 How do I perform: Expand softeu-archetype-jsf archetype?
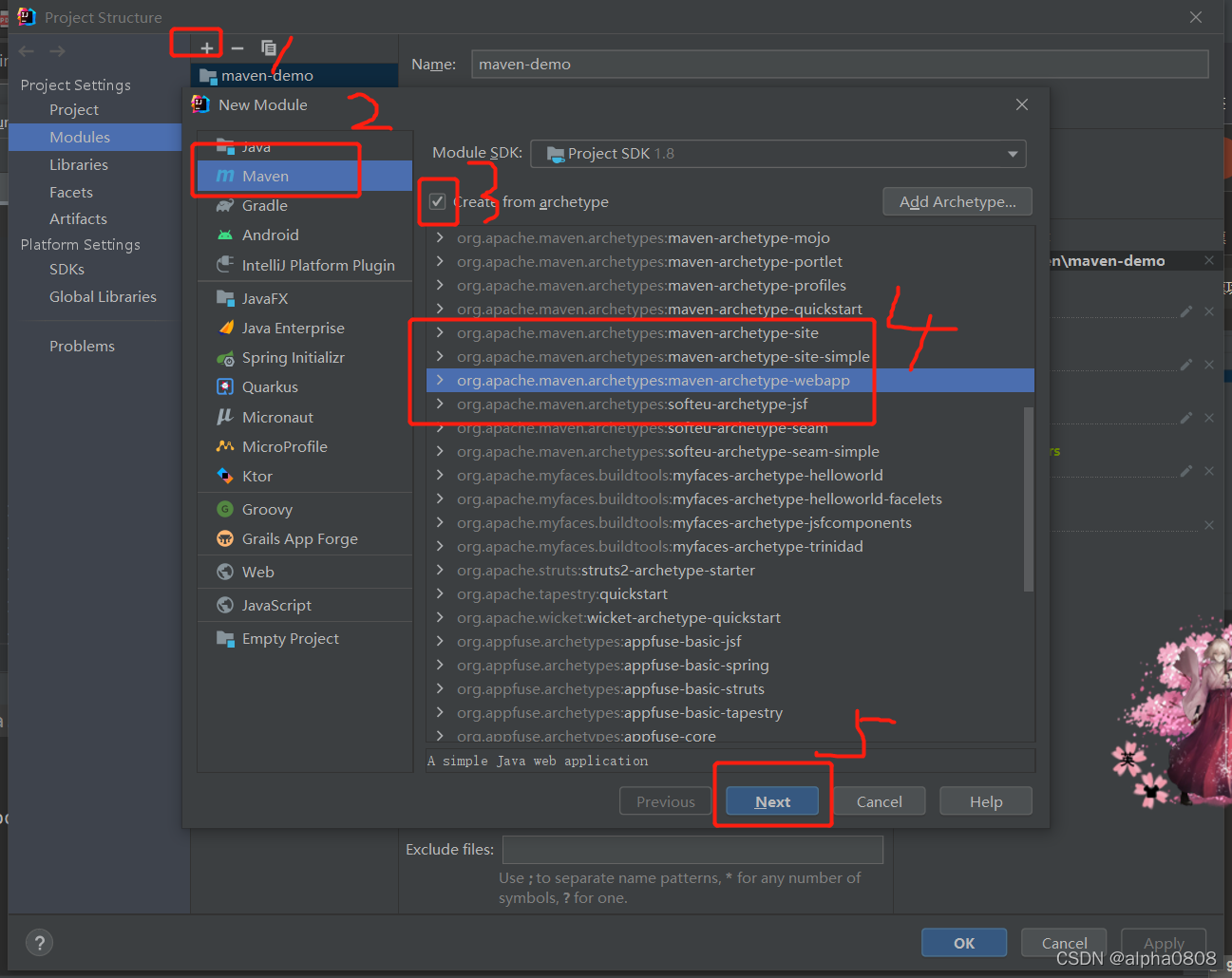pos(440,404)
